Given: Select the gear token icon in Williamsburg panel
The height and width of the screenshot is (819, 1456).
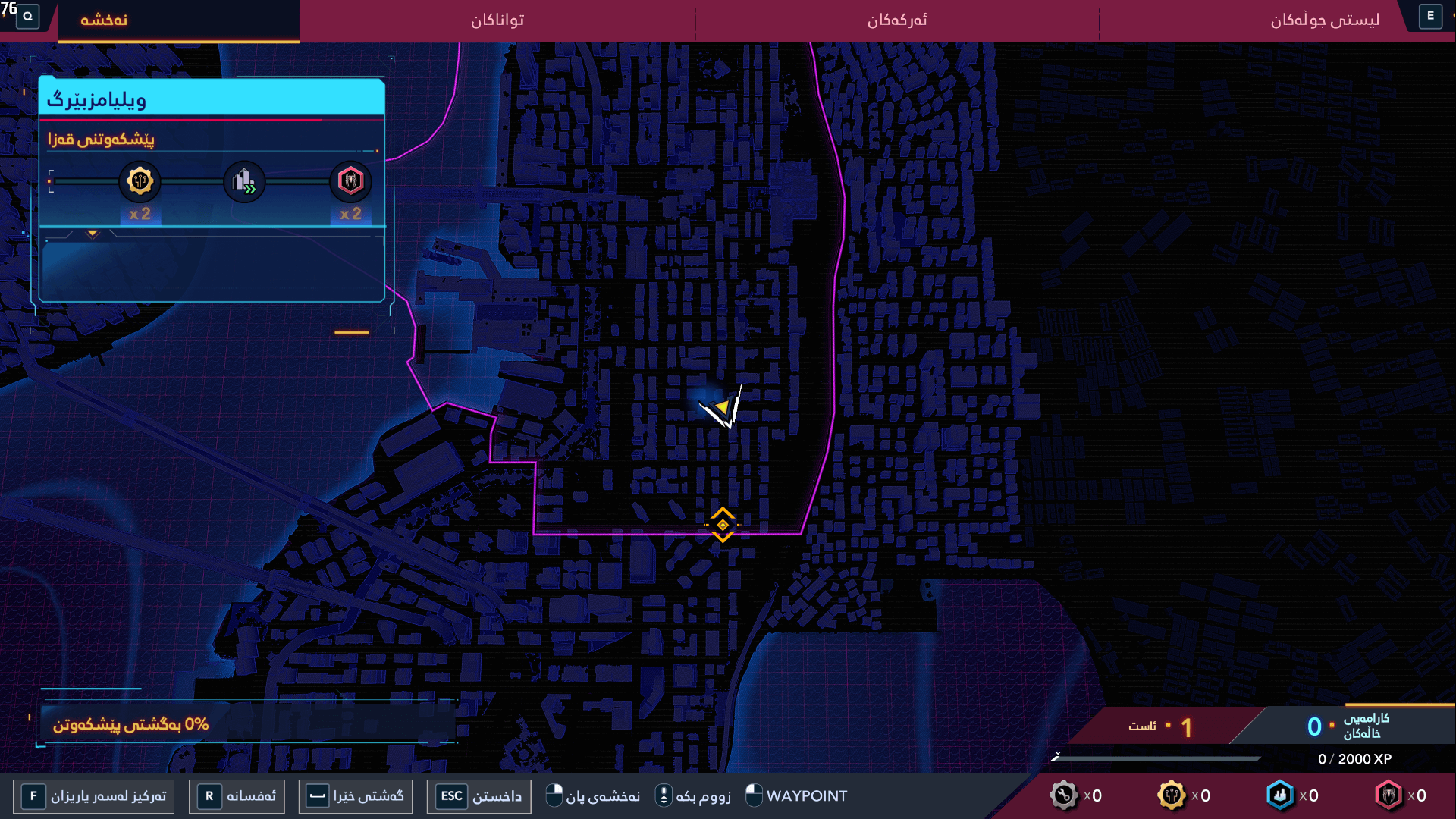Looking at the screenshot, I should [x=140, y=181].
